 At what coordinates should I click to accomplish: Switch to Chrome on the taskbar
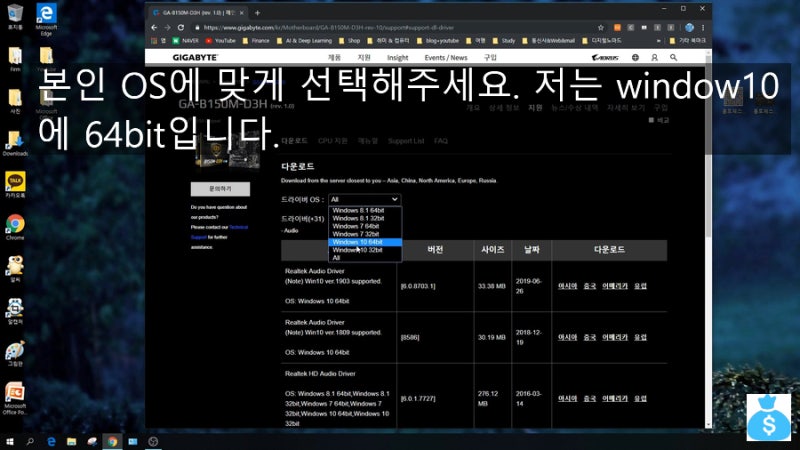pos(112,442)
